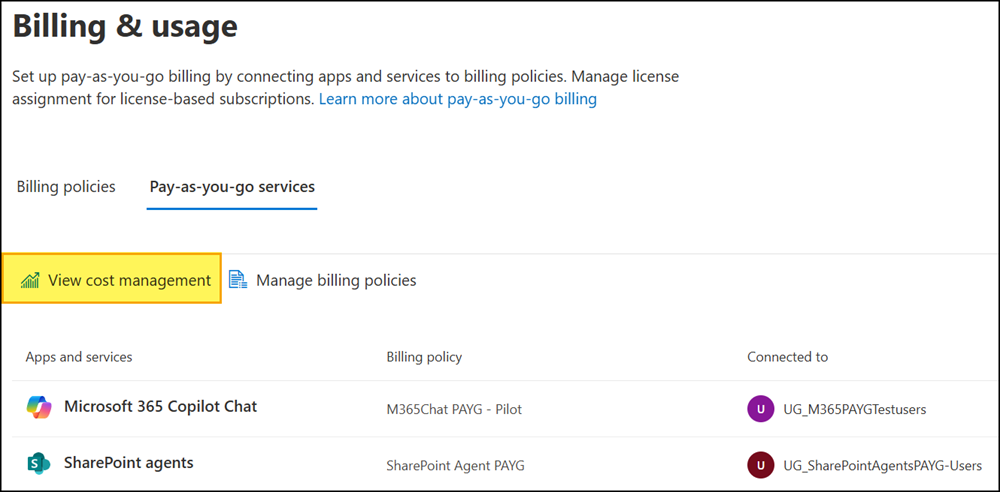Click the dark red UG_SharePointAgentsPAYG-Users avatar
1000x493 pixels.
[x=760, y=465]
